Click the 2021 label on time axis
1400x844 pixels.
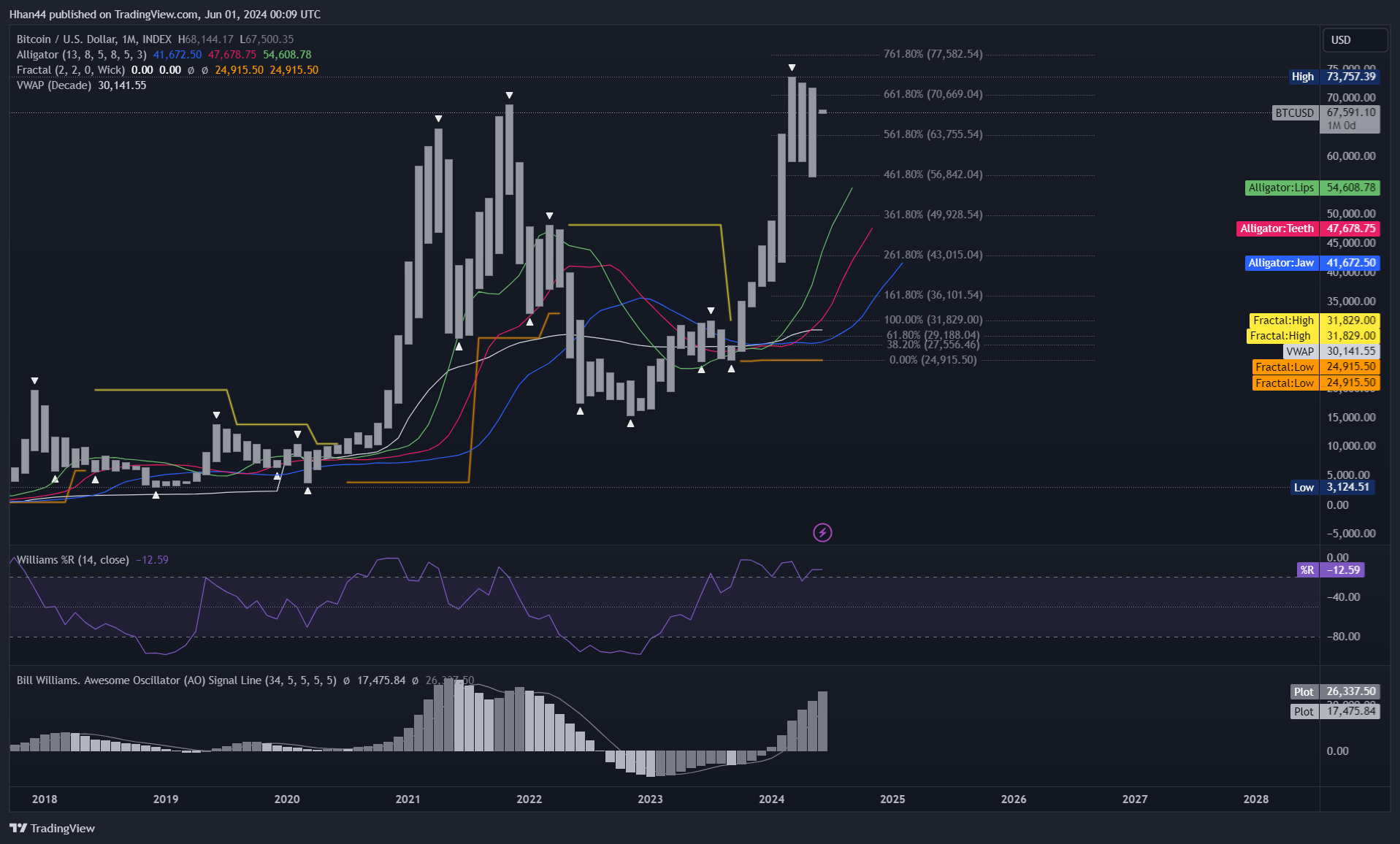coord(408,799)
